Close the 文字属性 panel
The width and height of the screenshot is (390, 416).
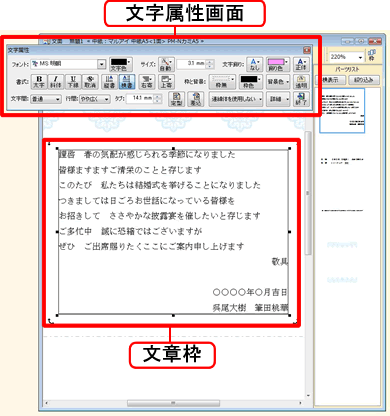point(307,50)
